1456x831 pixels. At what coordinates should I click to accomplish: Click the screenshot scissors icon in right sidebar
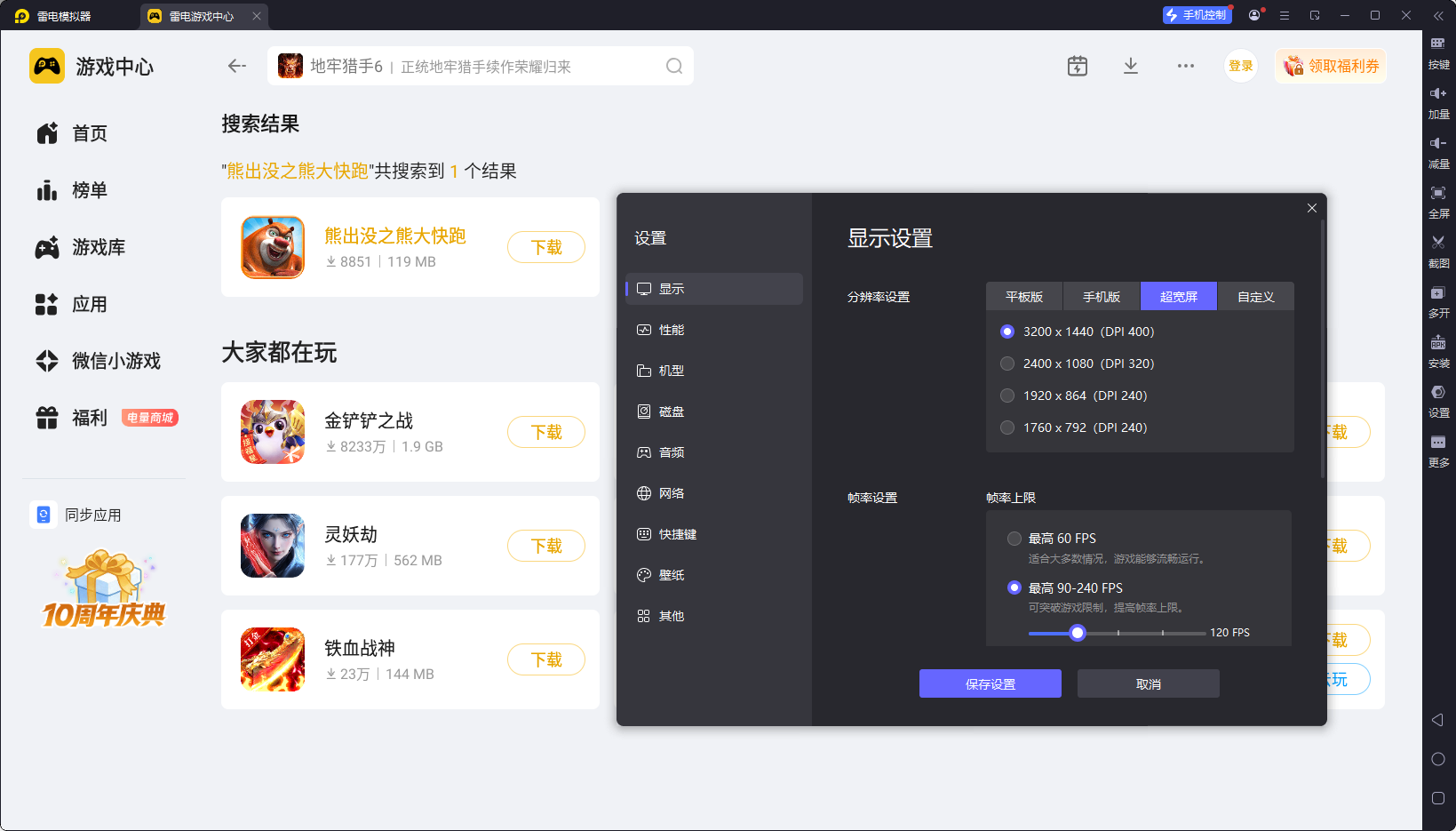click(1437, 243)
